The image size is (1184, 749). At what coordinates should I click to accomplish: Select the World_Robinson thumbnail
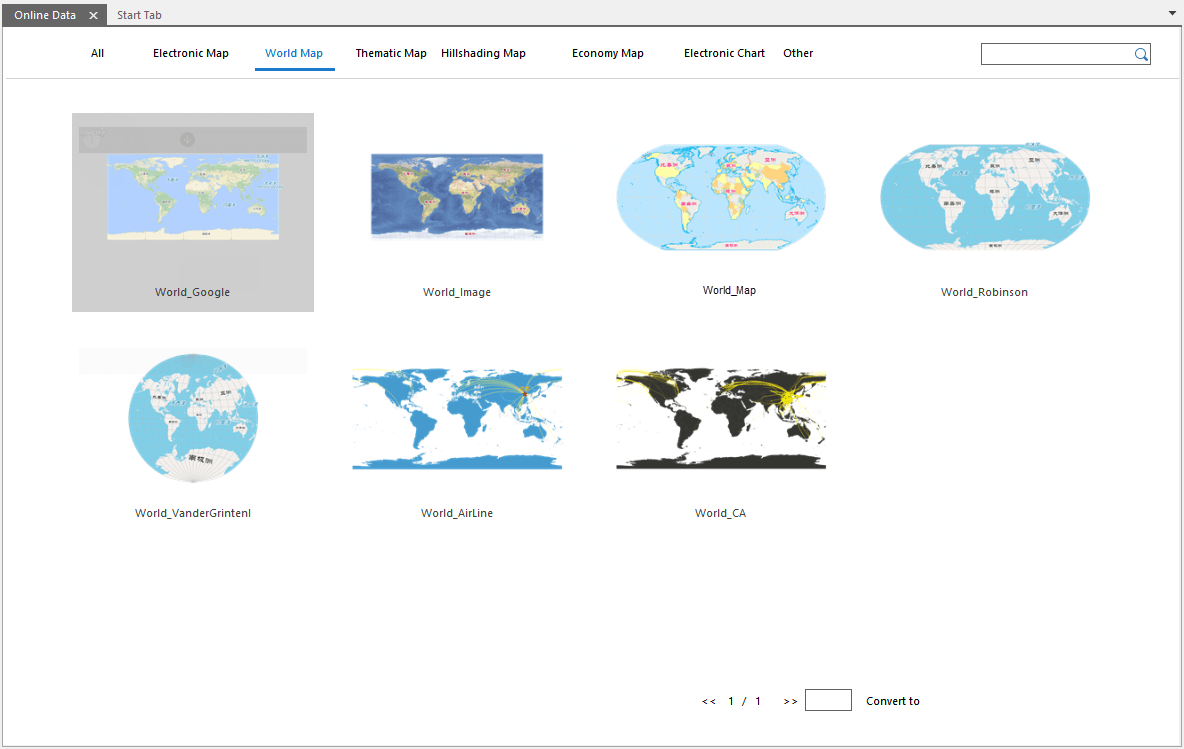point(985,197)
